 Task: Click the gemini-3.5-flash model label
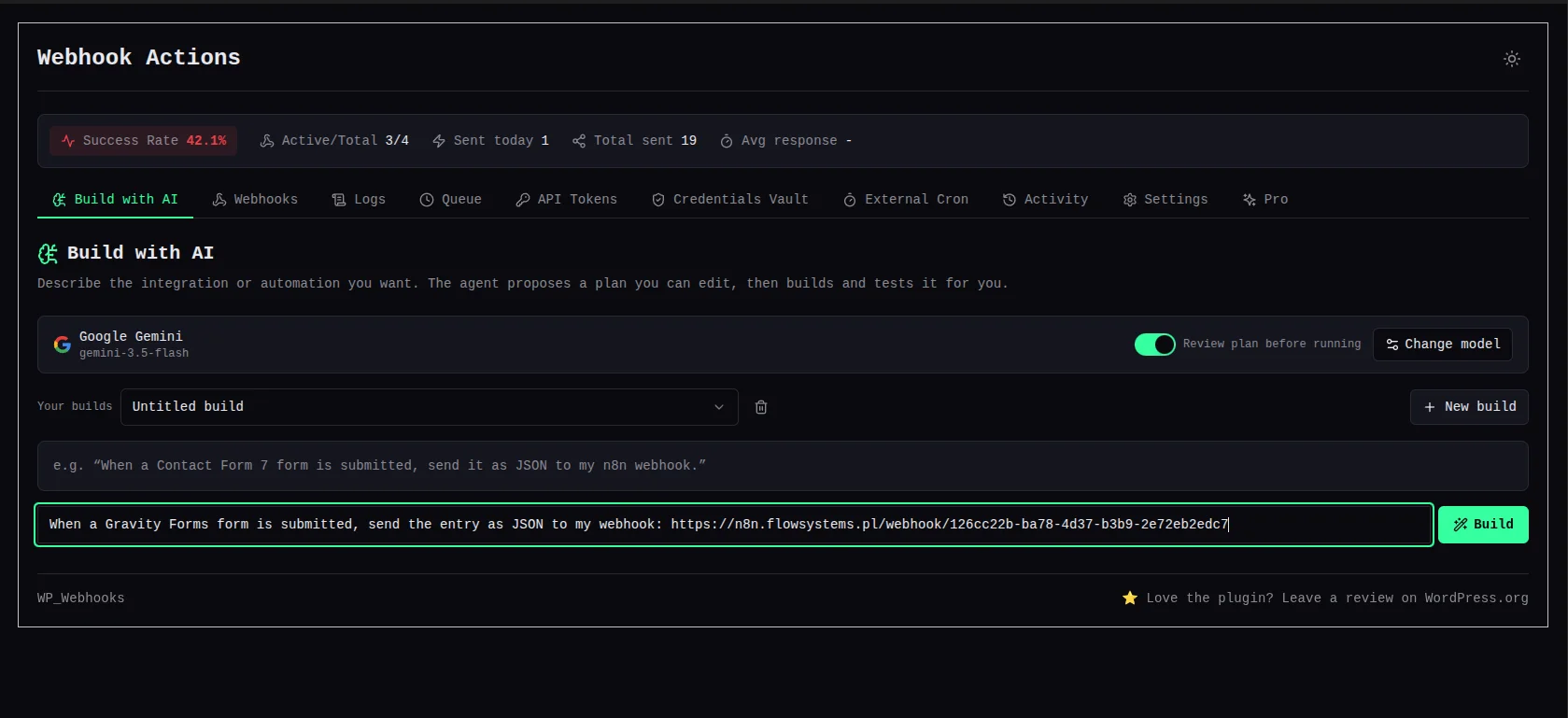(134, 354)
